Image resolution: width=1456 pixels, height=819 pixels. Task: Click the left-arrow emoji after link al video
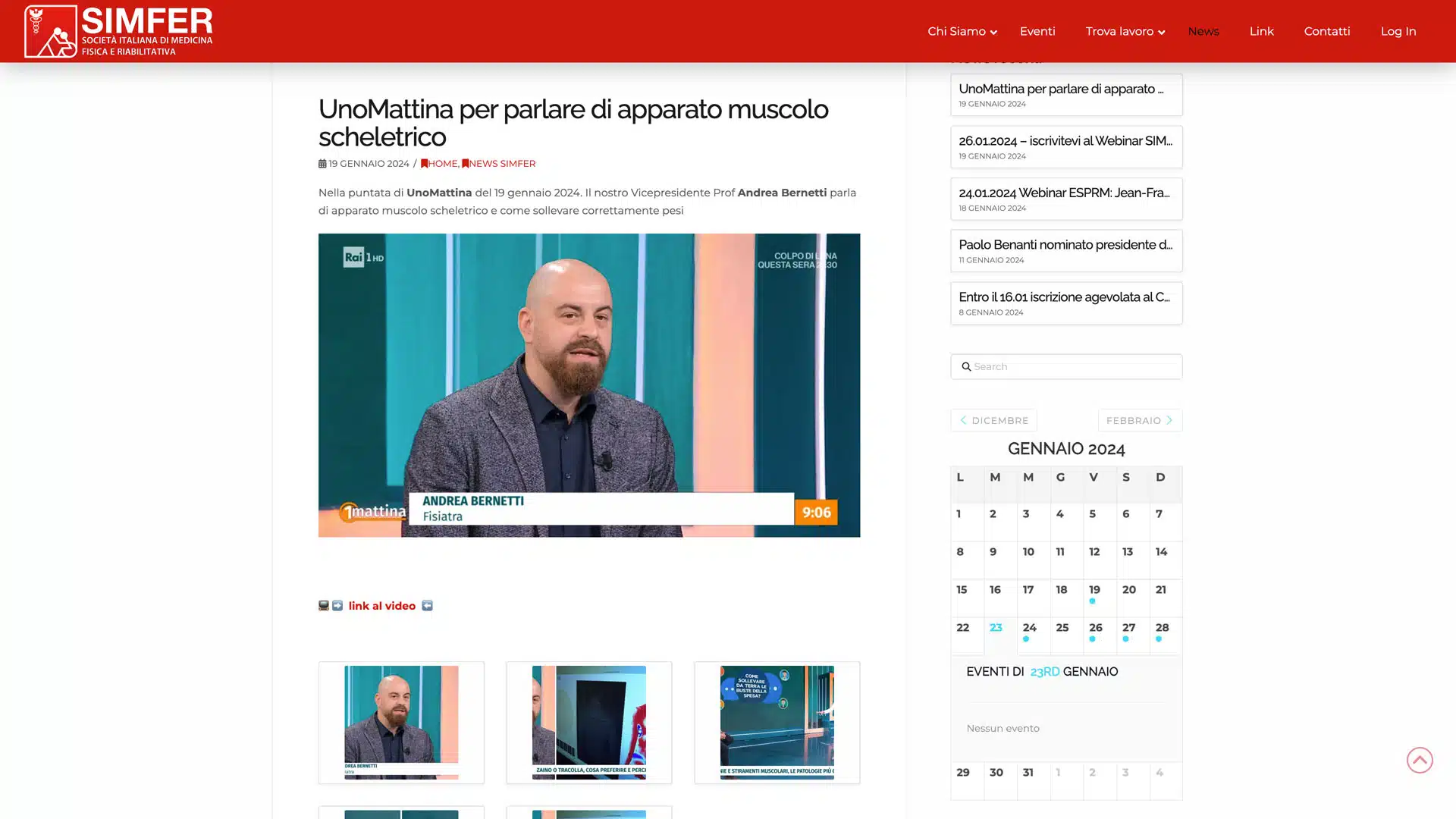pyautogui.click(x=428, y=606)
